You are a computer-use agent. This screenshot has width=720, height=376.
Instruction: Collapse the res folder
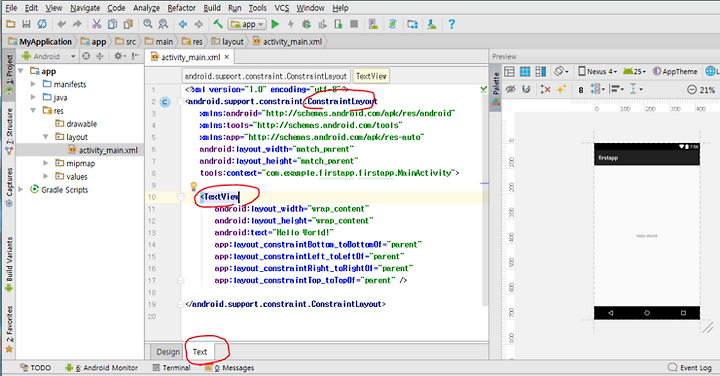coord(33,111)
